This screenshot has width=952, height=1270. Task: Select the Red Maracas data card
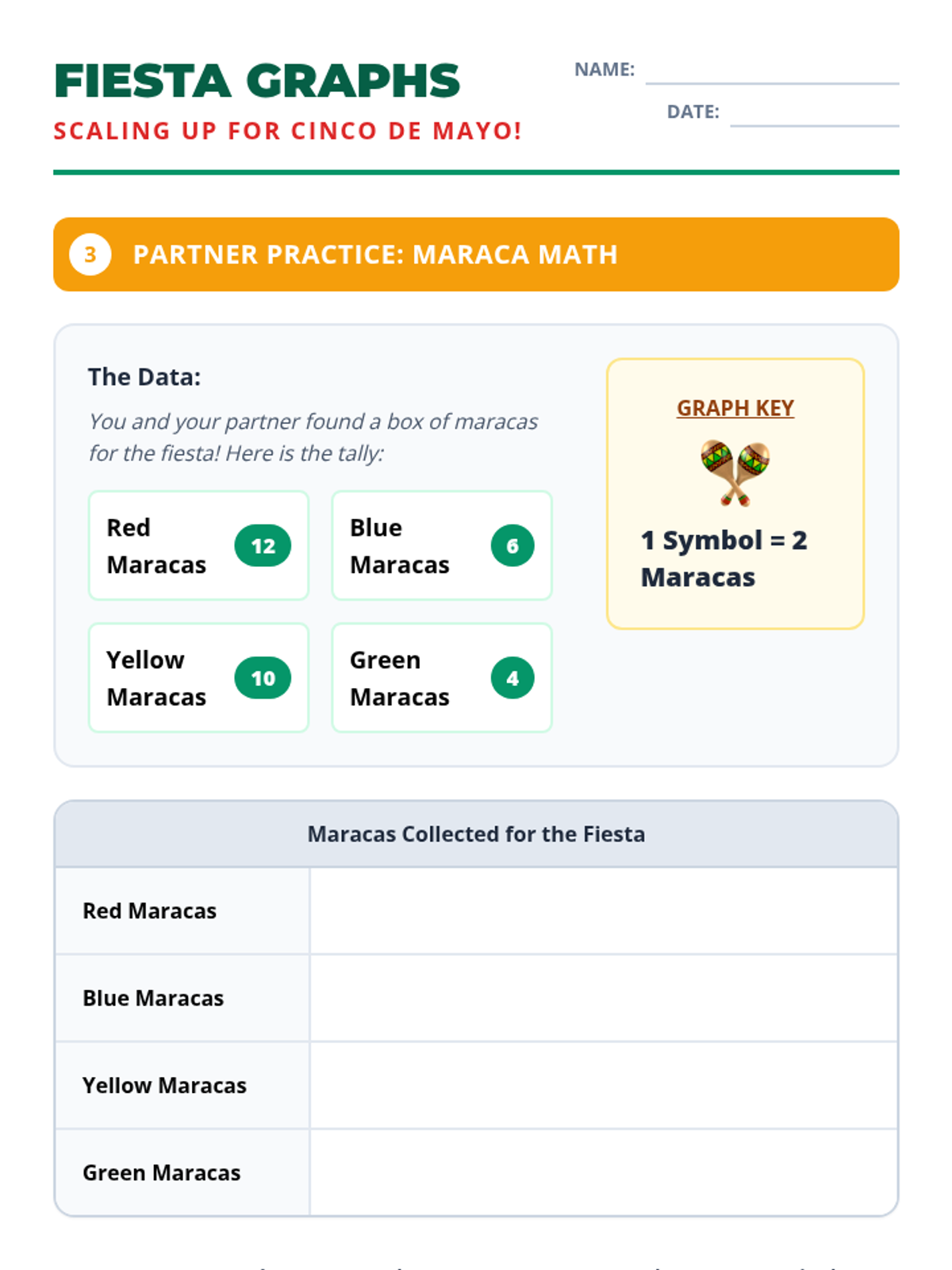pos(198,545)
